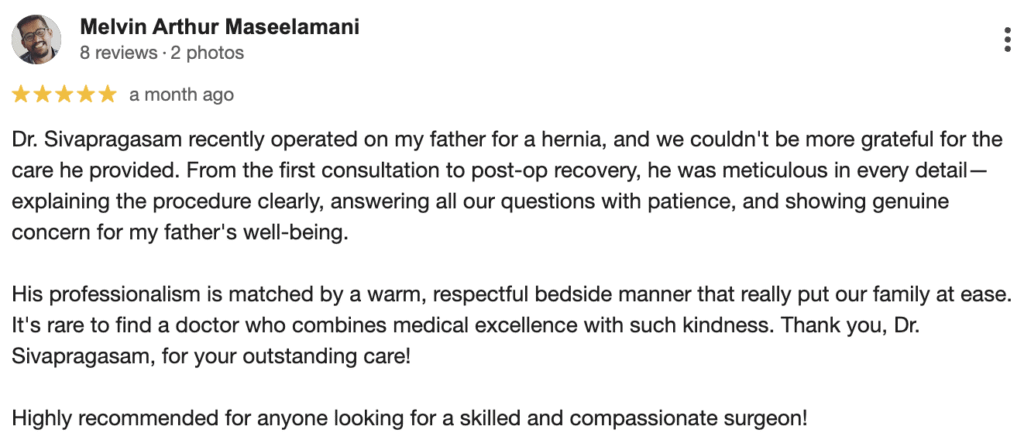Screen dimensions: 1024x440
Task: Open Melvin Arthur Maseelamani's profile name
Action: click(219, 27)
